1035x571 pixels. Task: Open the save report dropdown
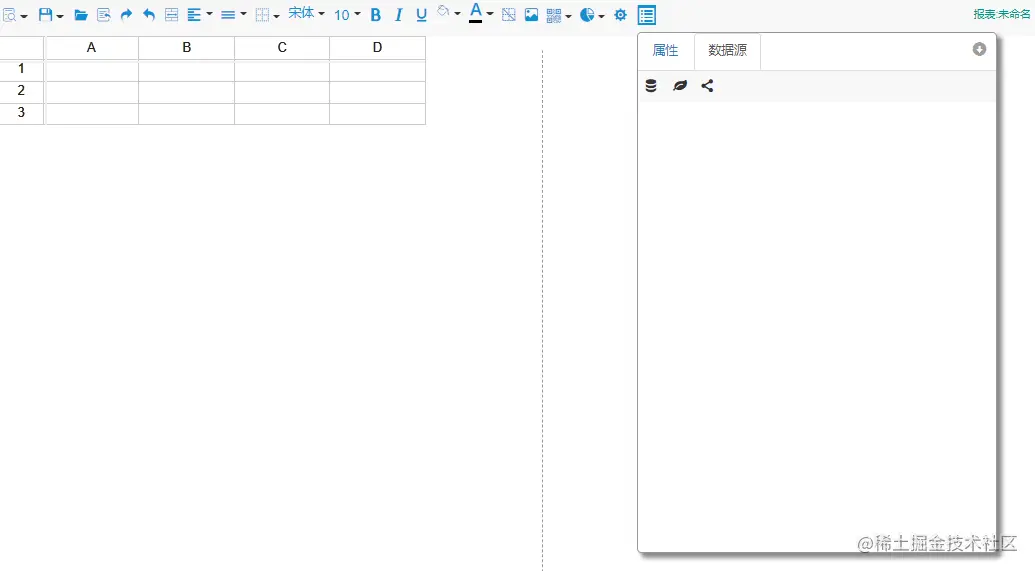(50, 15)
